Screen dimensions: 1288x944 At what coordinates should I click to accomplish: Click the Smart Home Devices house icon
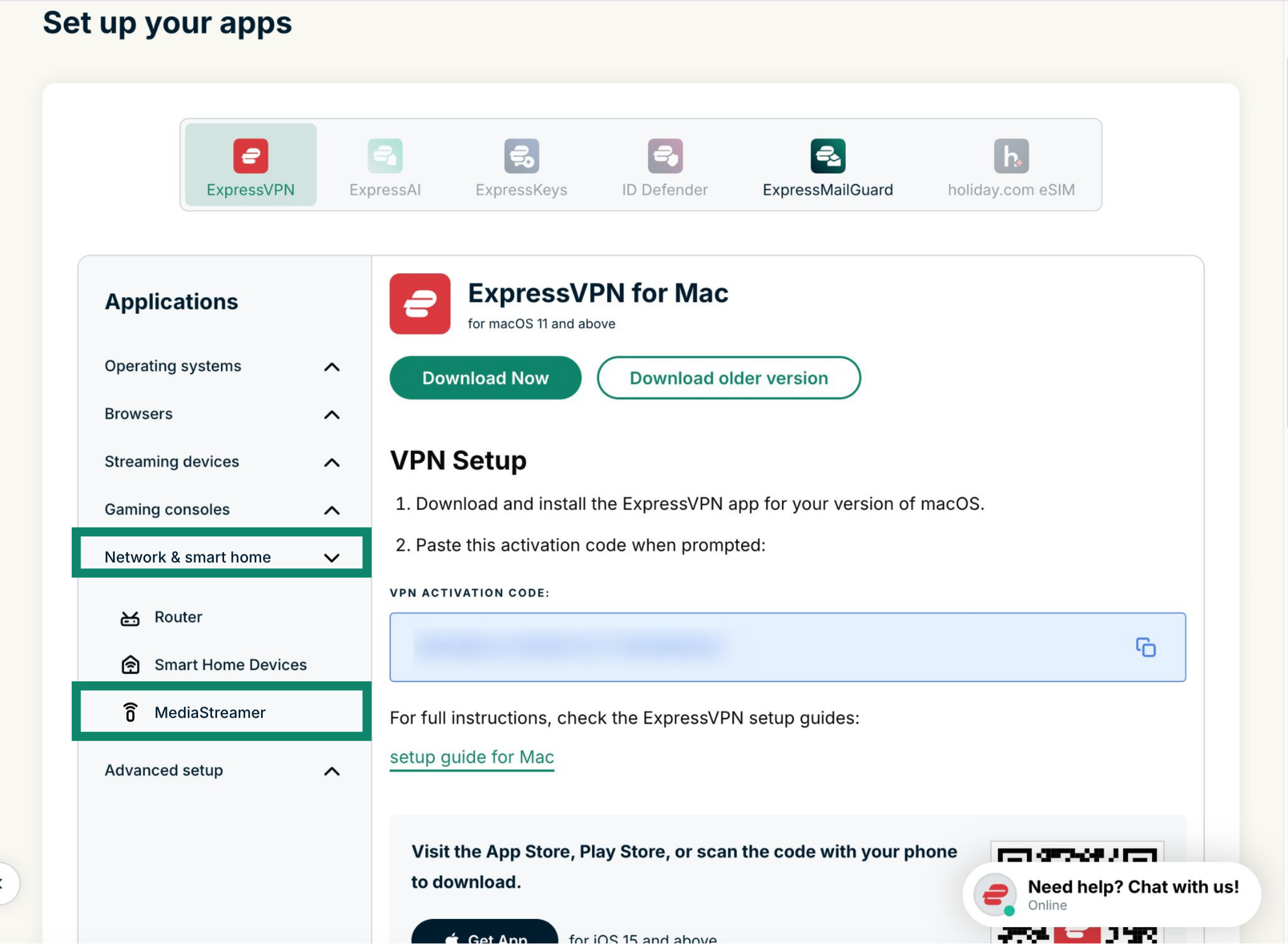click(131, 665)
